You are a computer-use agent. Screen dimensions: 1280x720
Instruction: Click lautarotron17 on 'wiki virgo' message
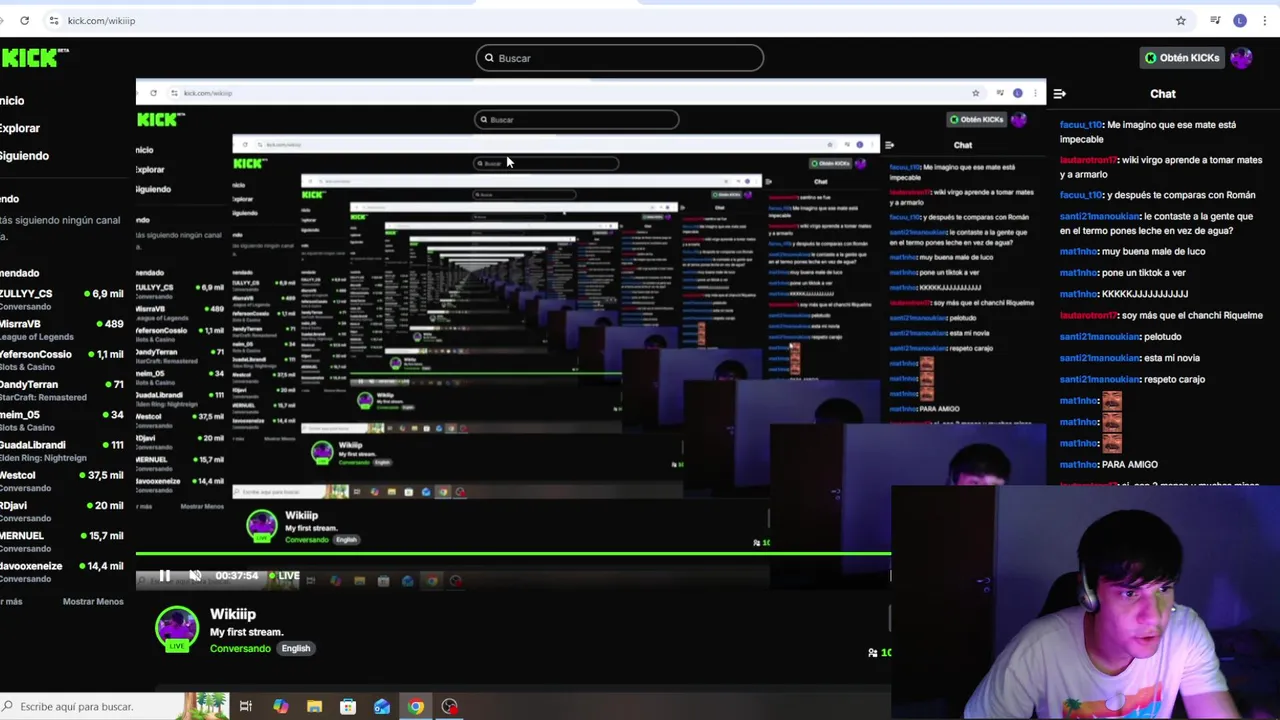1088,160
